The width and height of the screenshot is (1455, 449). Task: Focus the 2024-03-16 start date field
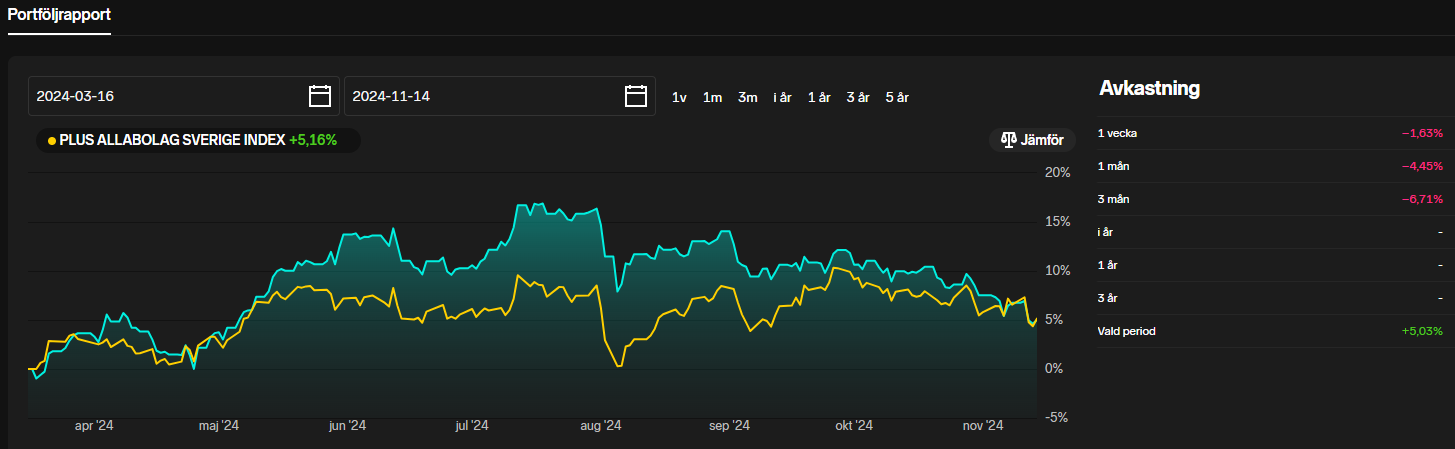tap(165, 96)
